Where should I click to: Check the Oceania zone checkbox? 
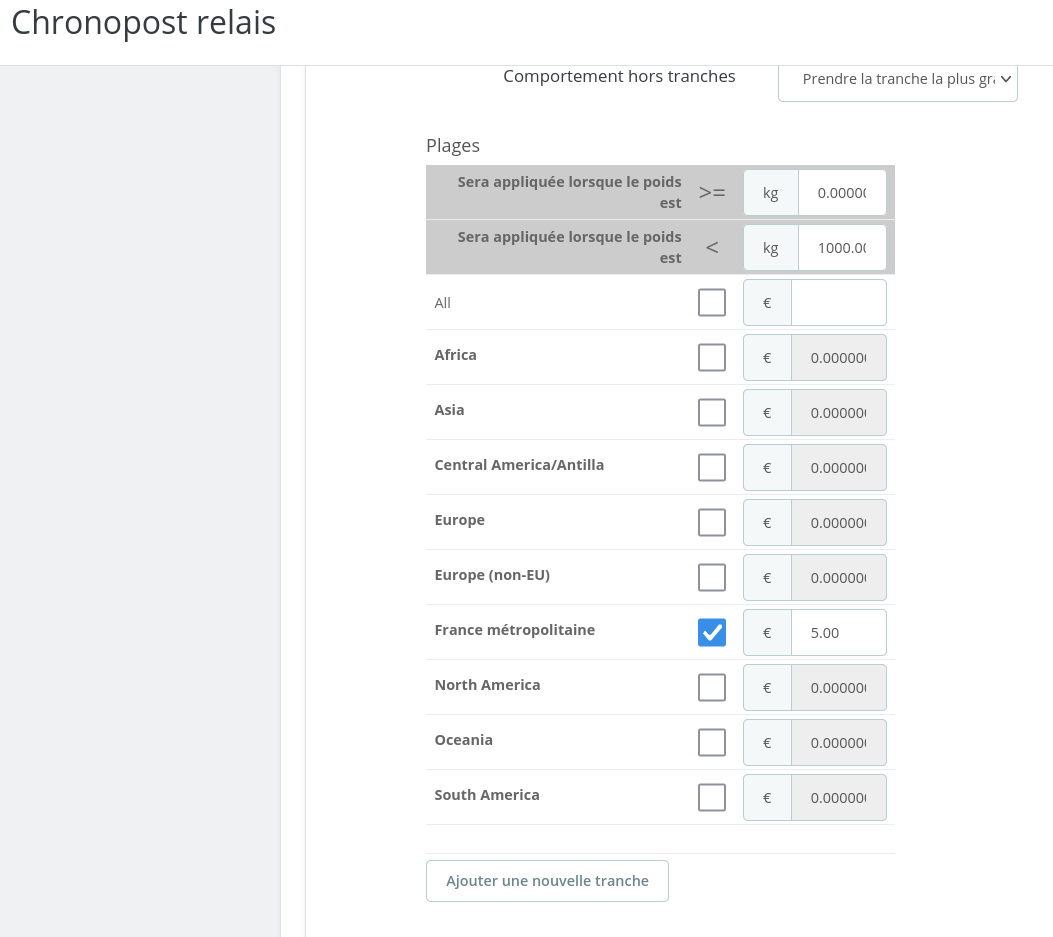712,744
